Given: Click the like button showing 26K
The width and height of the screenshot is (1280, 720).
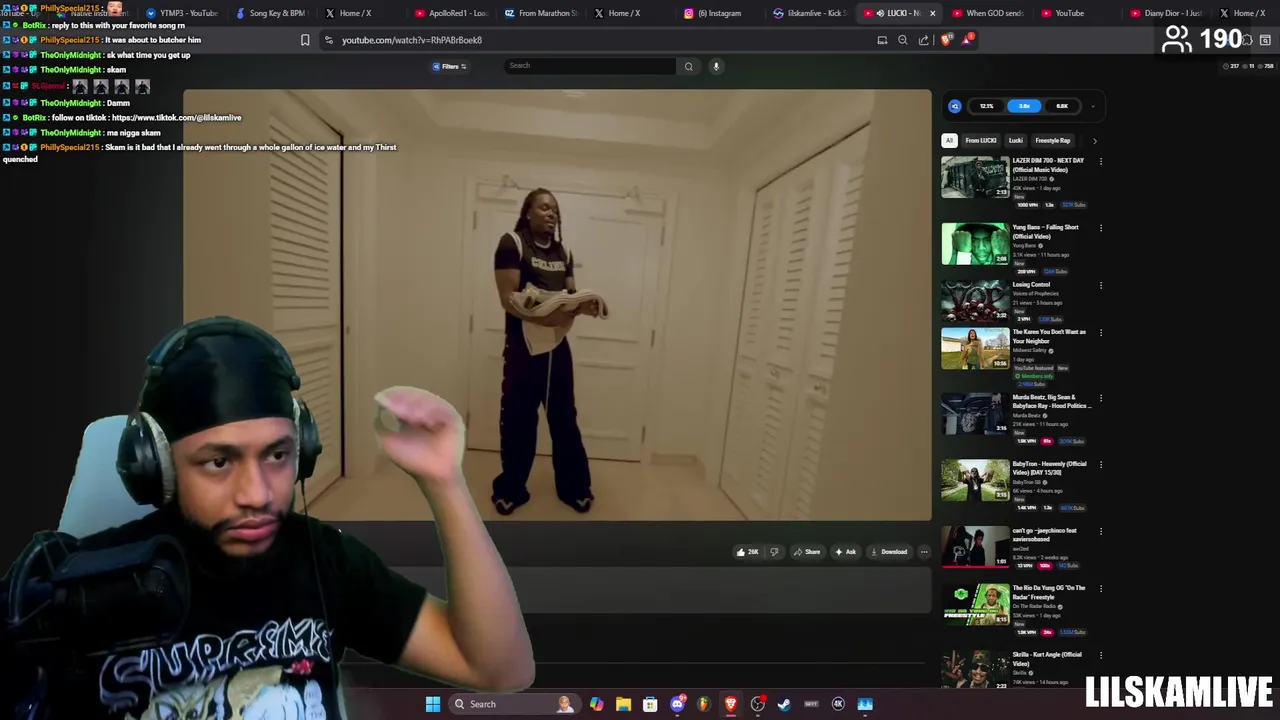Looking at the screenshot, I should (x=748, y=552).
